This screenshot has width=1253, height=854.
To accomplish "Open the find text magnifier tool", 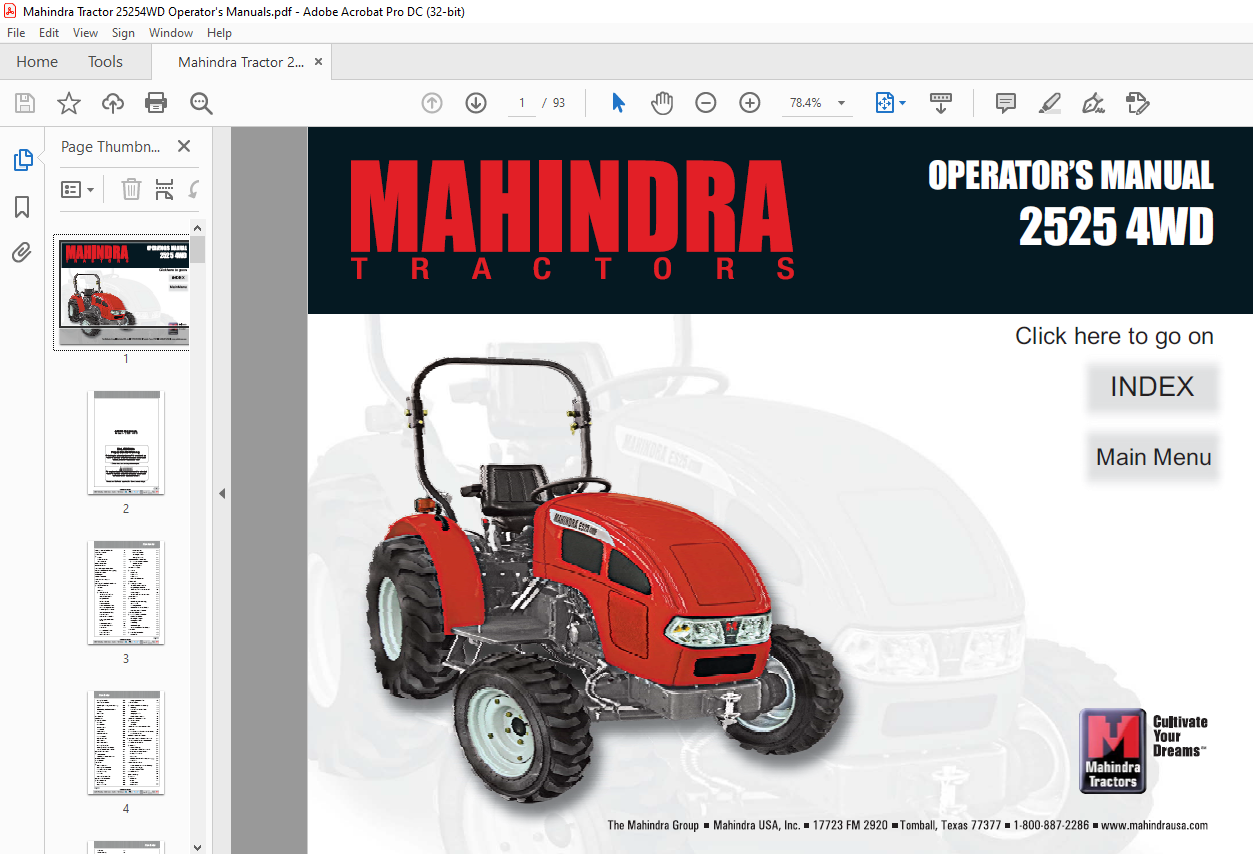I will [202, 103].
